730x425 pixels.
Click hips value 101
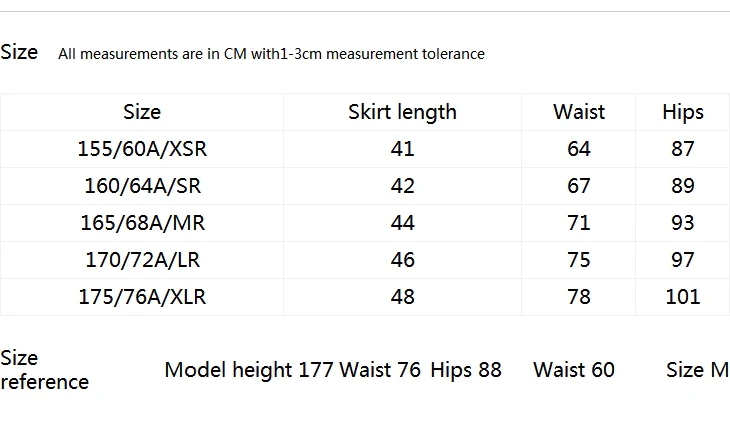coord(683,297)
